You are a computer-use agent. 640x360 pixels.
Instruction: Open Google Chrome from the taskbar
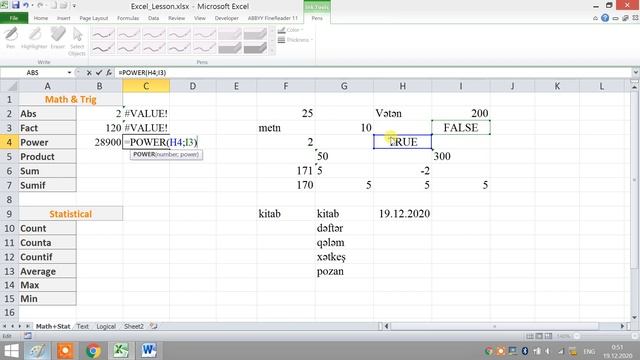[x=93, y=351]
